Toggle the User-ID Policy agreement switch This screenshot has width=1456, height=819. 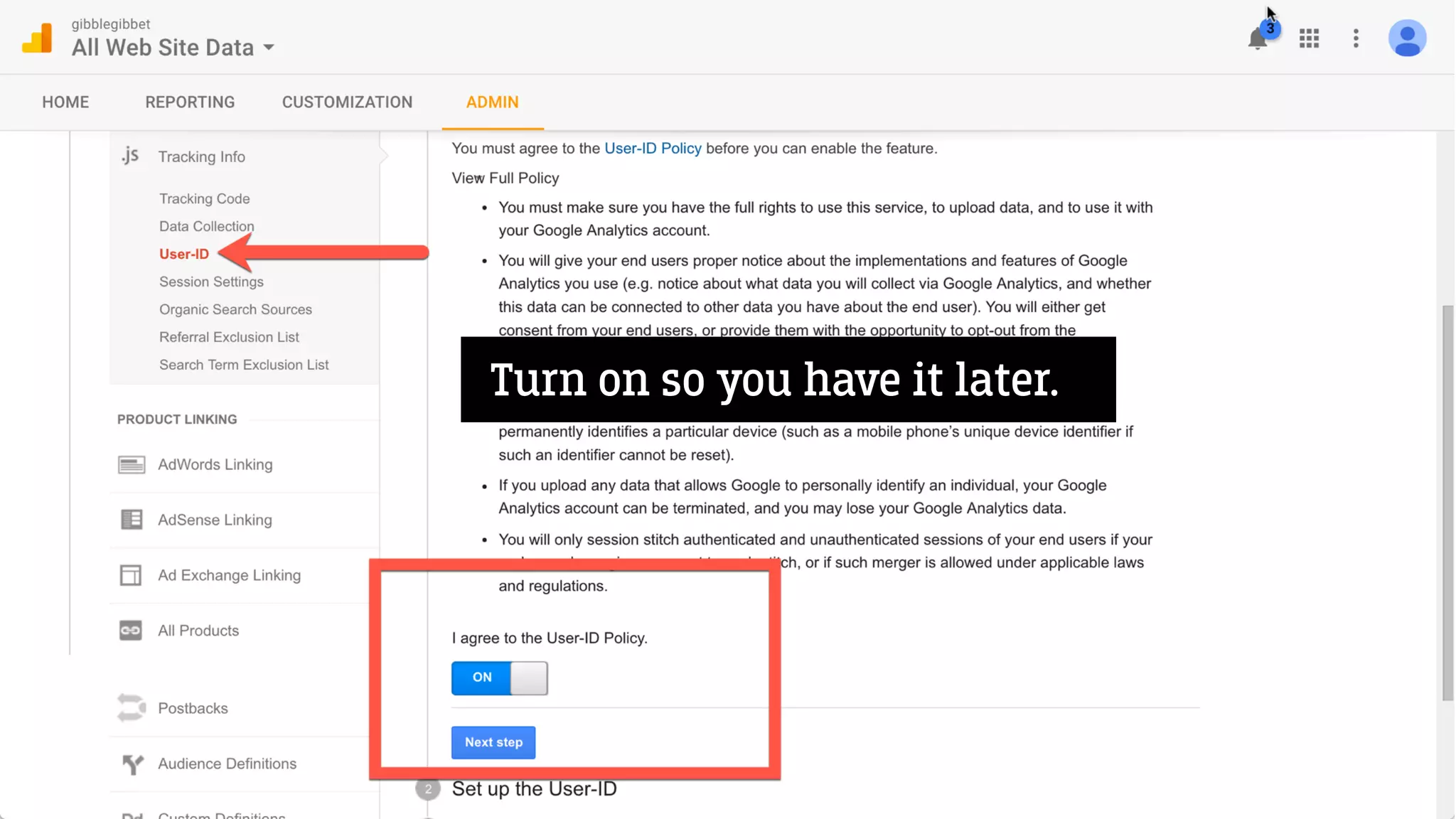(x=500, y=678)
